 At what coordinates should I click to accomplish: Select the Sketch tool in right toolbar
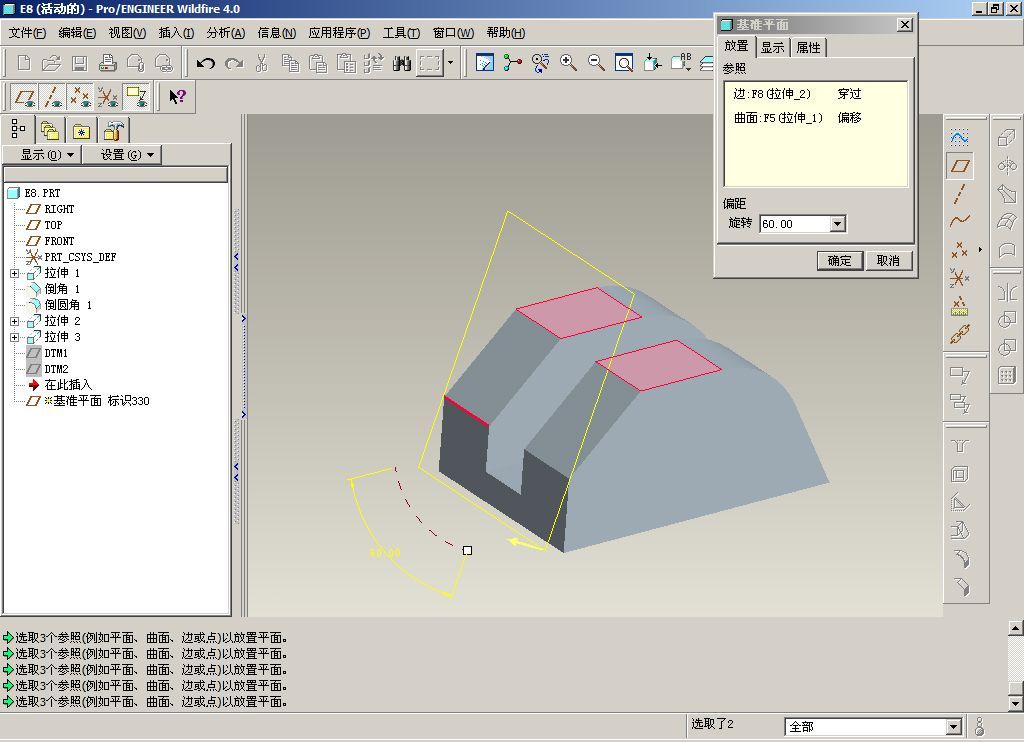(959, 137)
